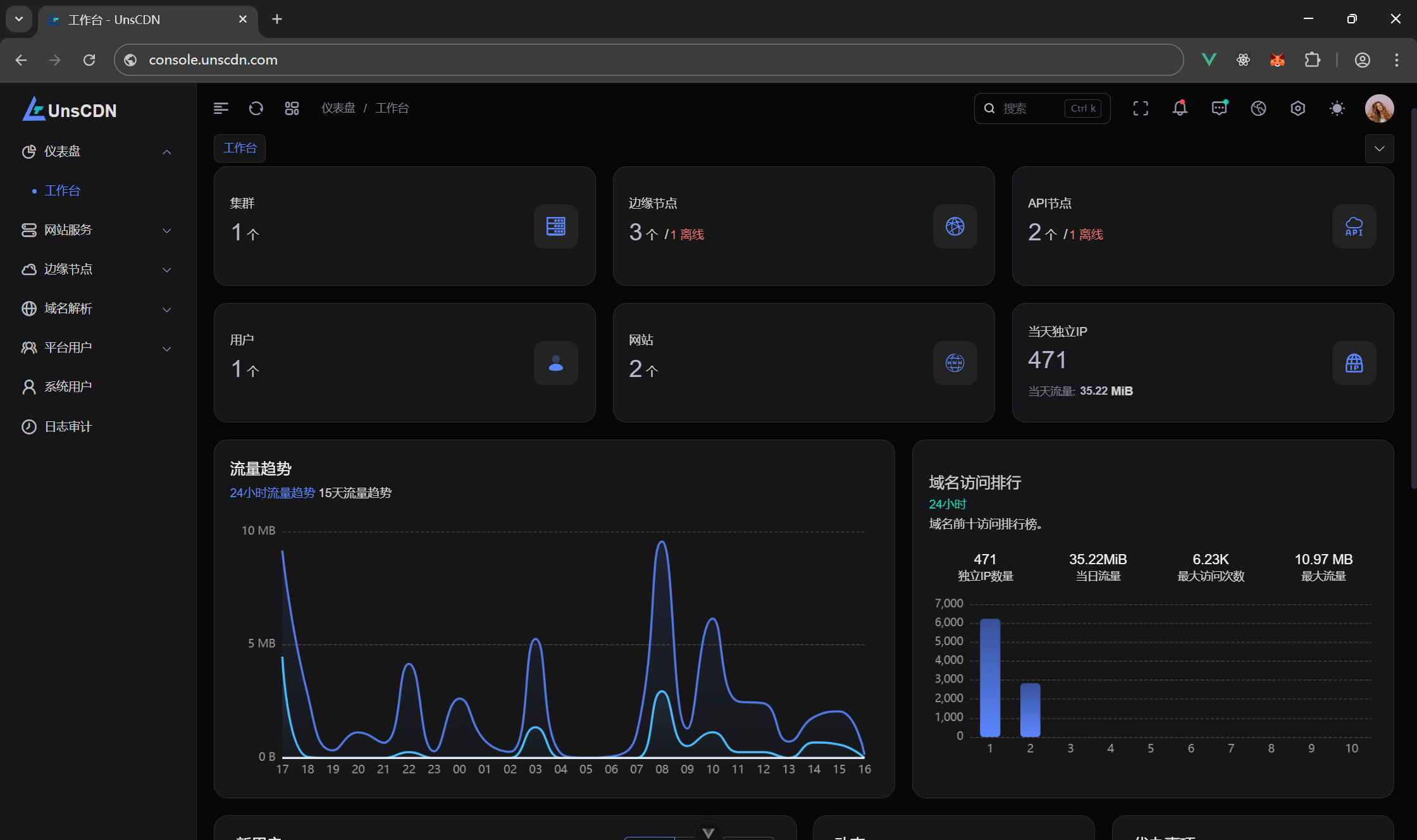Click the 搜索 search field
Screen dimensions: 1417x840
pos(1031,108)
